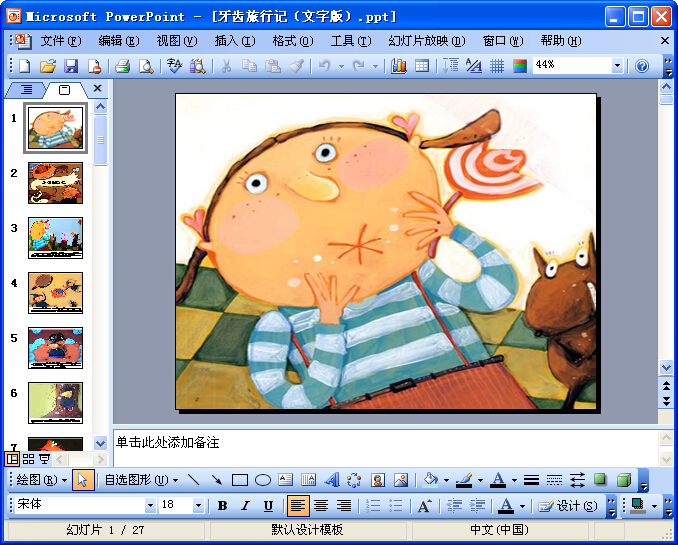The width and height of the screenshot is (678, 545).
Task: Insert a chart from toolbar
Action: (399, 66)
